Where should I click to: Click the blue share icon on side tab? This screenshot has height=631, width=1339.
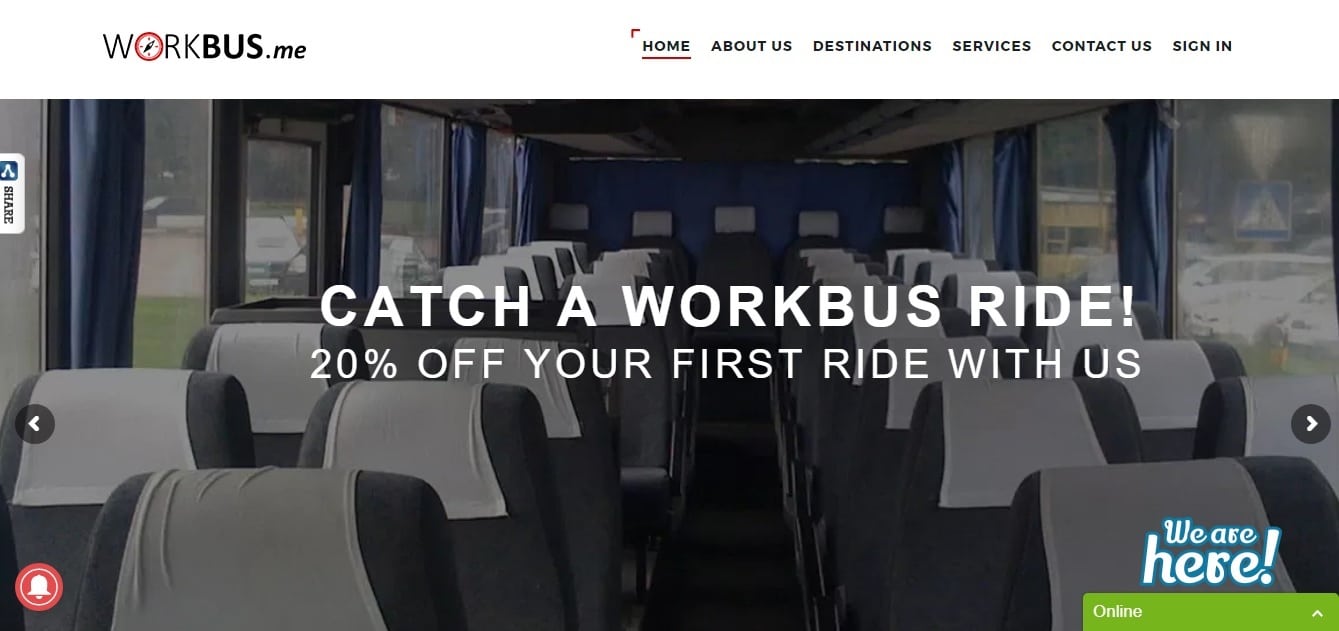point(9,170)
